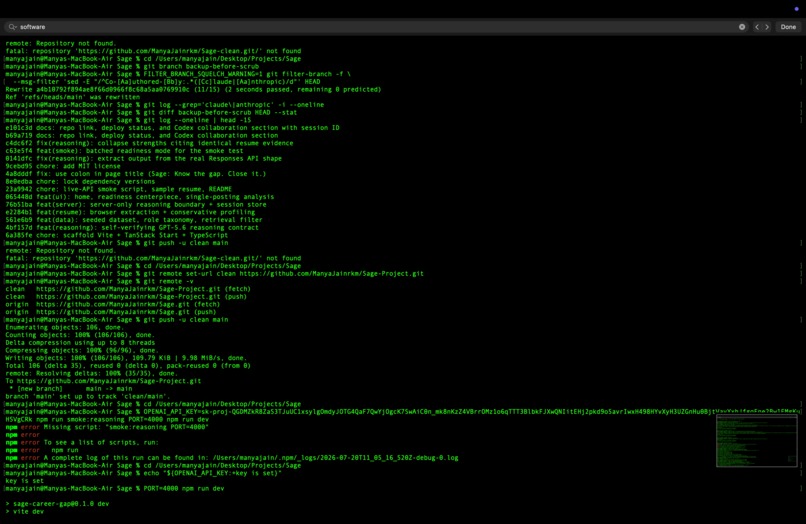This screenshot has width=806, height=524.
Task: Click "Ref 'refs/heads/main' was rewritten"
Action: [x=72, y=97]
